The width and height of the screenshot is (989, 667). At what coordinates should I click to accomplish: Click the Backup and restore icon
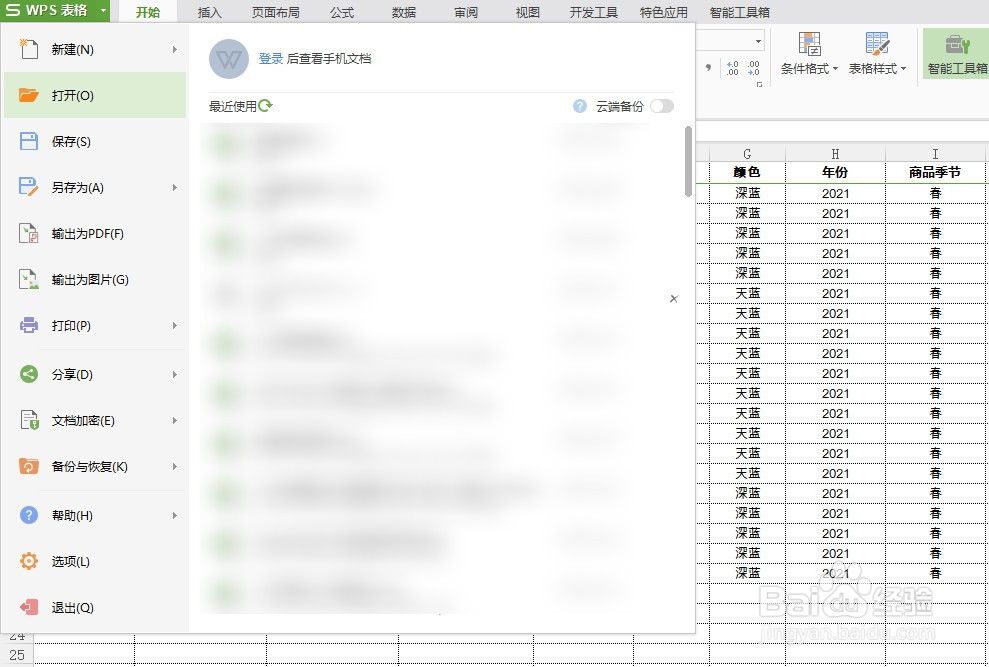(x=29, y=466)
